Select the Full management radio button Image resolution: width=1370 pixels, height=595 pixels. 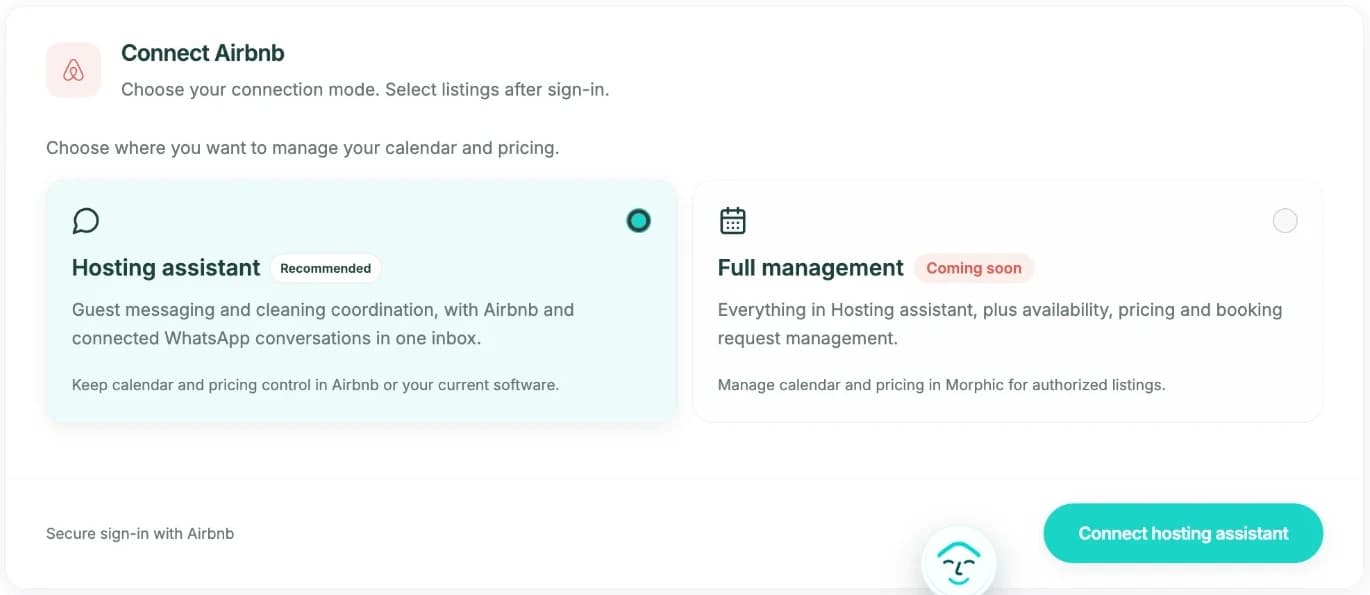[x=1285, y=221]
